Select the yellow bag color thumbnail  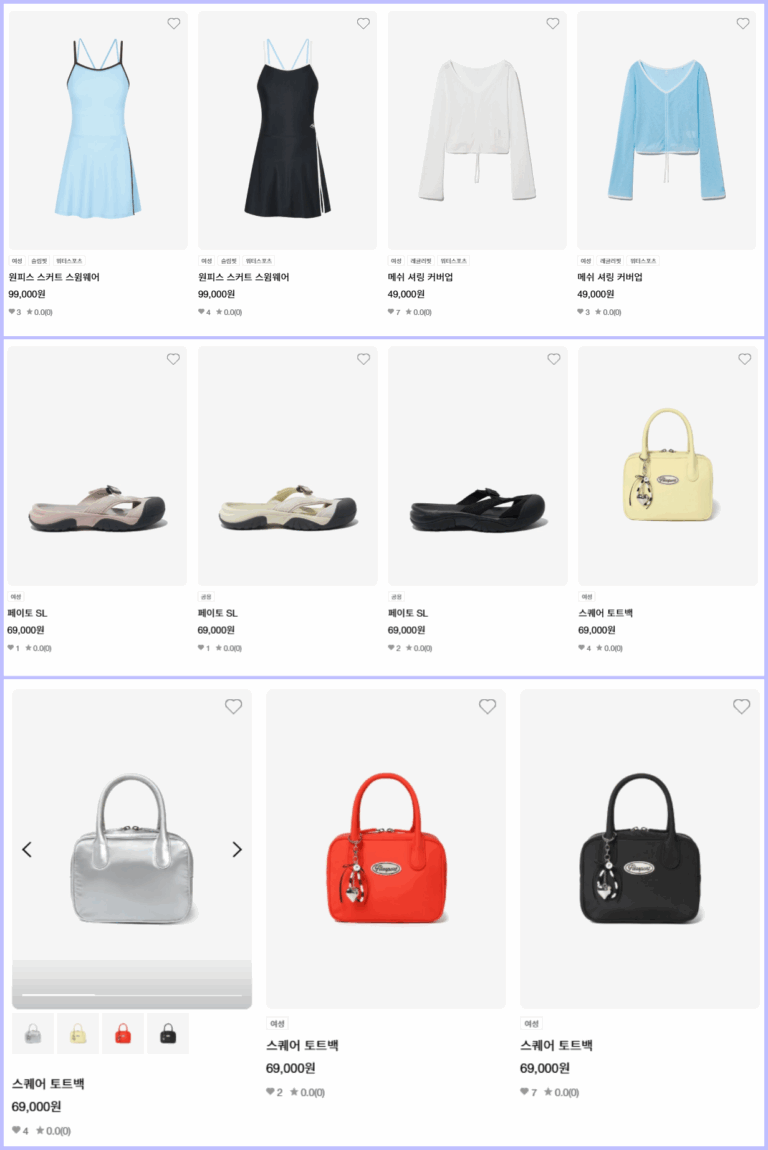(x=78, y=1033)
